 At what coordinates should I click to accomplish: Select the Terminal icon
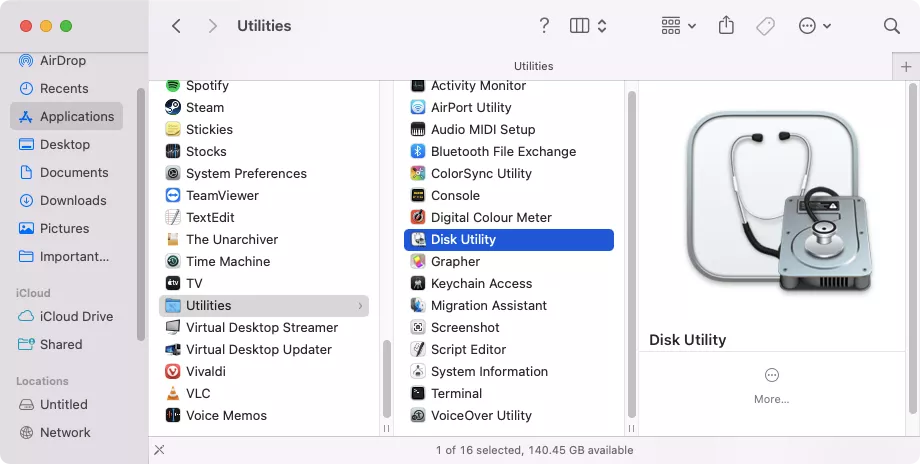(x=418, y=393)
